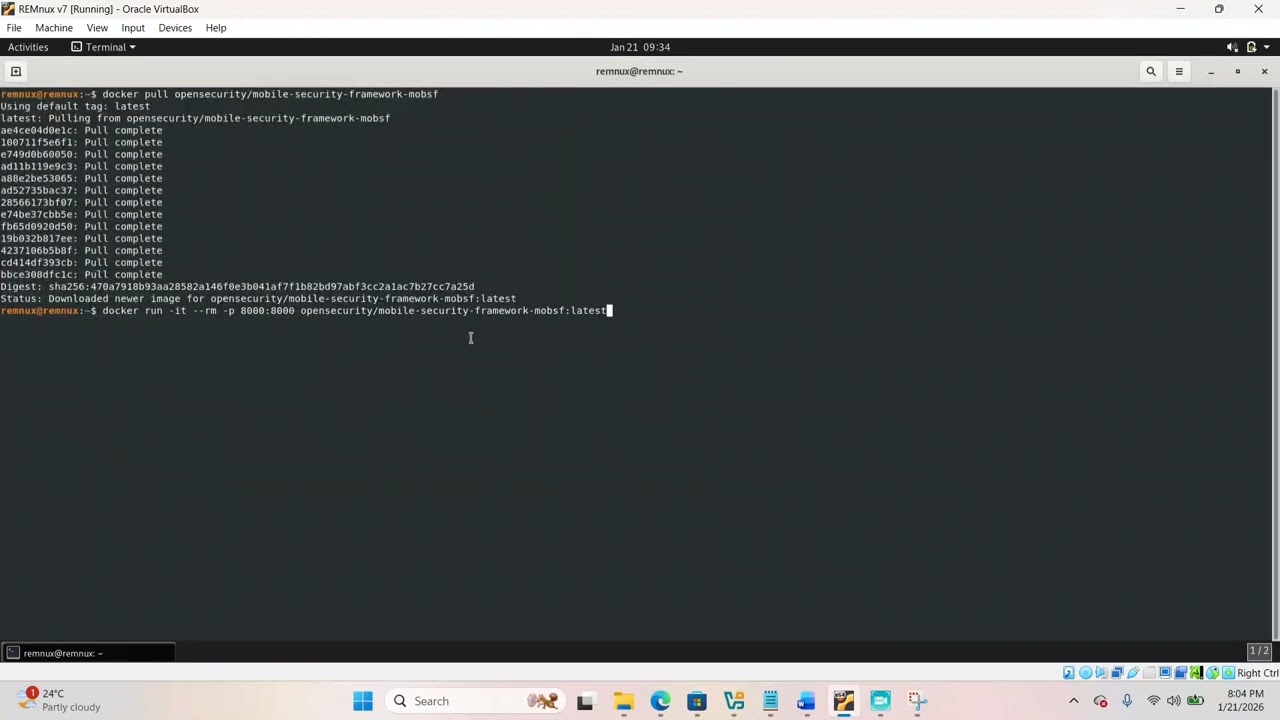
Task: Click VirtualBox USB status icon
Action: pyautogui.click(x=1133, y=673)
